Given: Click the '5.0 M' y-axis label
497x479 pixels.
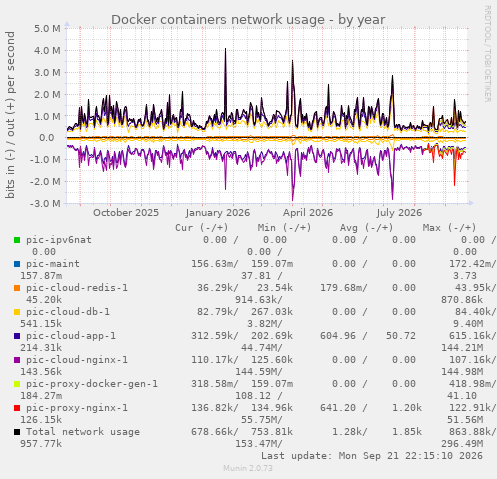Looking at the screenshot, I should [x=47, y=29].
